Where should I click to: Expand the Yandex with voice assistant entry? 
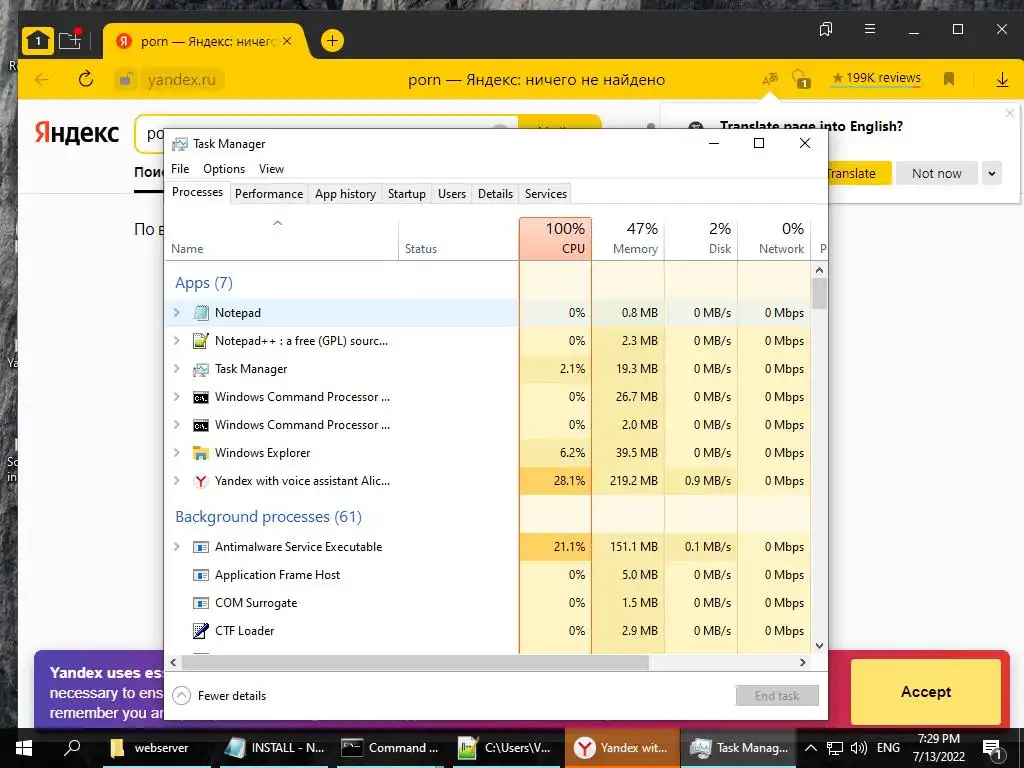pos(176,481)
